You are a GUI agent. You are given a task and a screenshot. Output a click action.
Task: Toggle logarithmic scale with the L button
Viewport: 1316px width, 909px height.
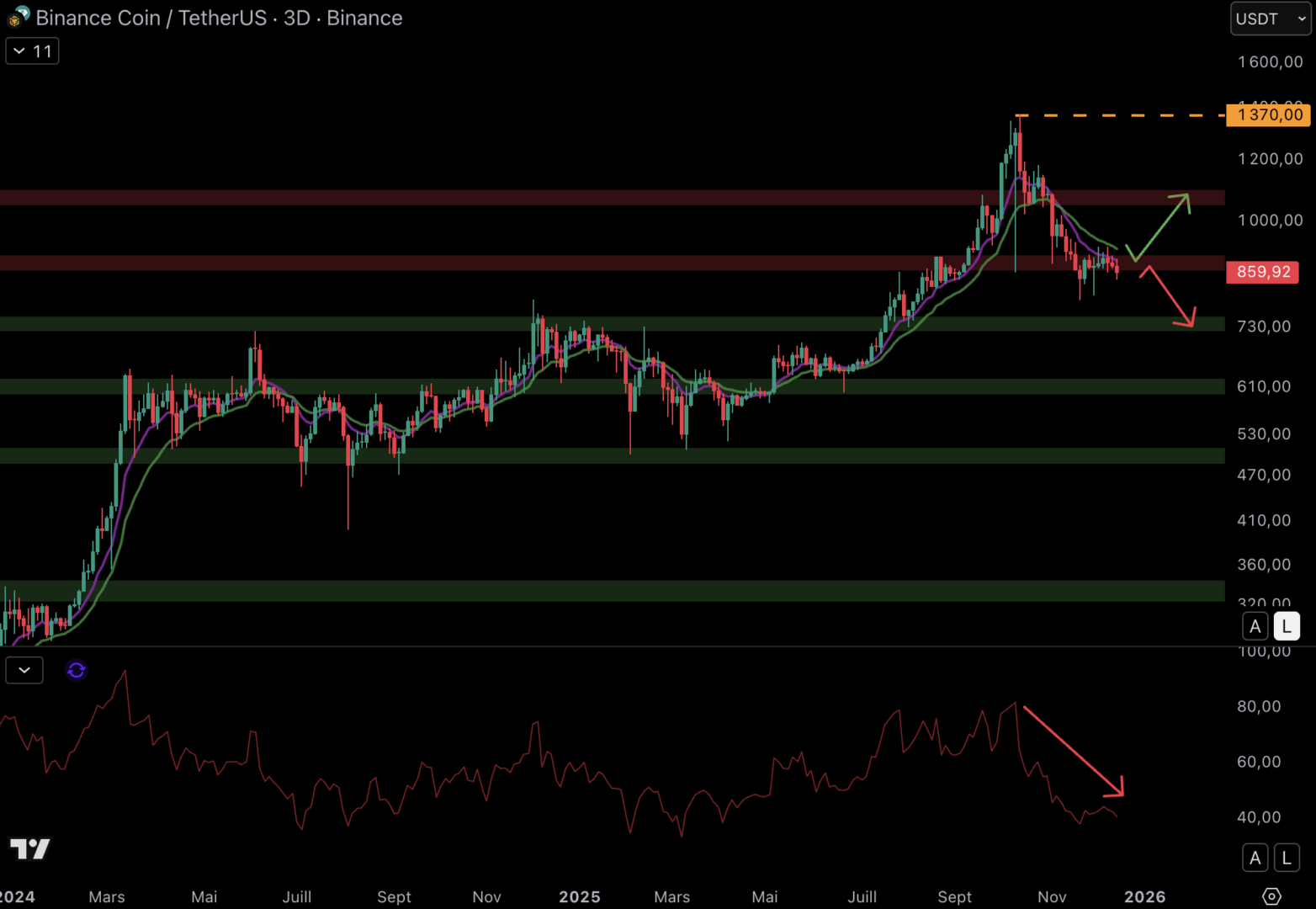1287,625
